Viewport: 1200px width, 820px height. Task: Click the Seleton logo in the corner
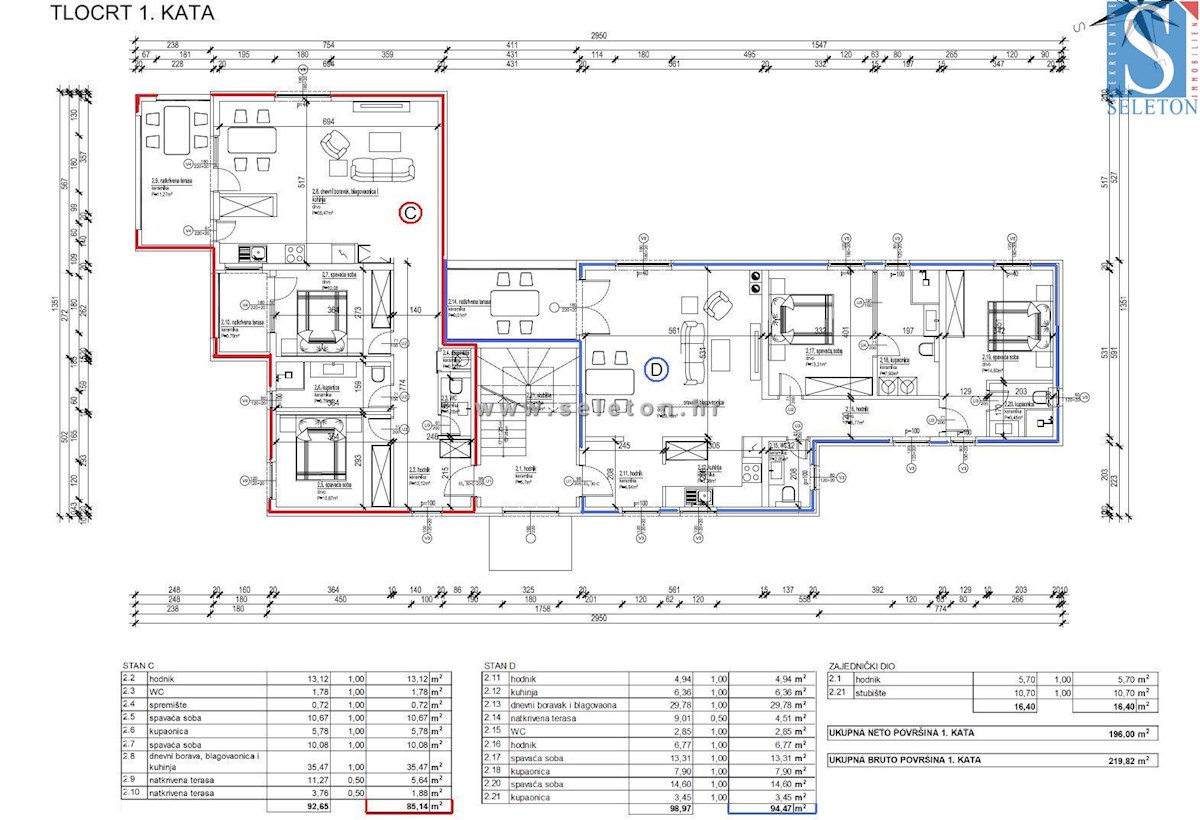tap(1150, 60)
